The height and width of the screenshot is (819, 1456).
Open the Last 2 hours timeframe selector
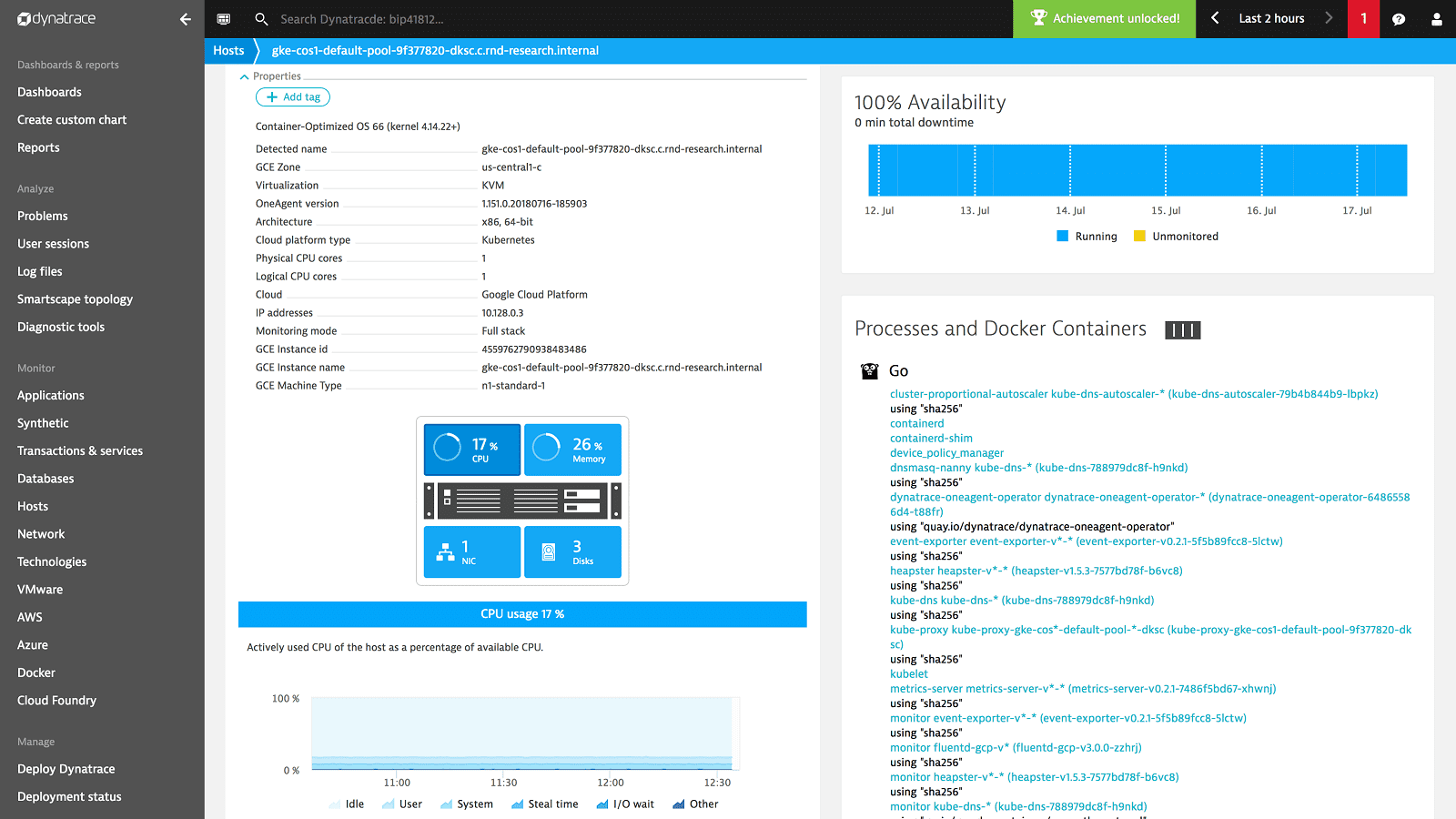[x=1271, y=18]
